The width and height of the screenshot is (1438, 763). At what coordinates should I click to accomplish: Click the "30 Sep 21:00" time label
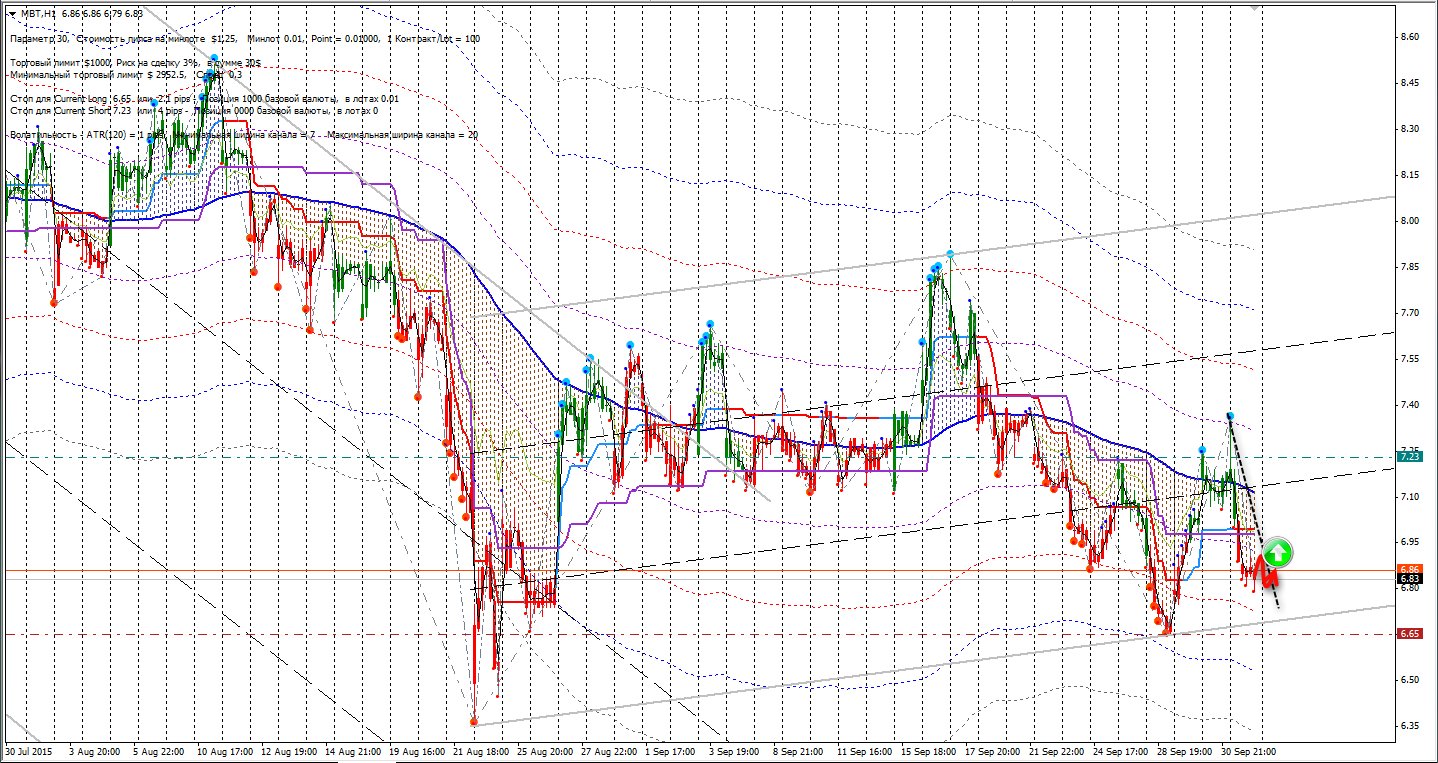pos(1249,750)
